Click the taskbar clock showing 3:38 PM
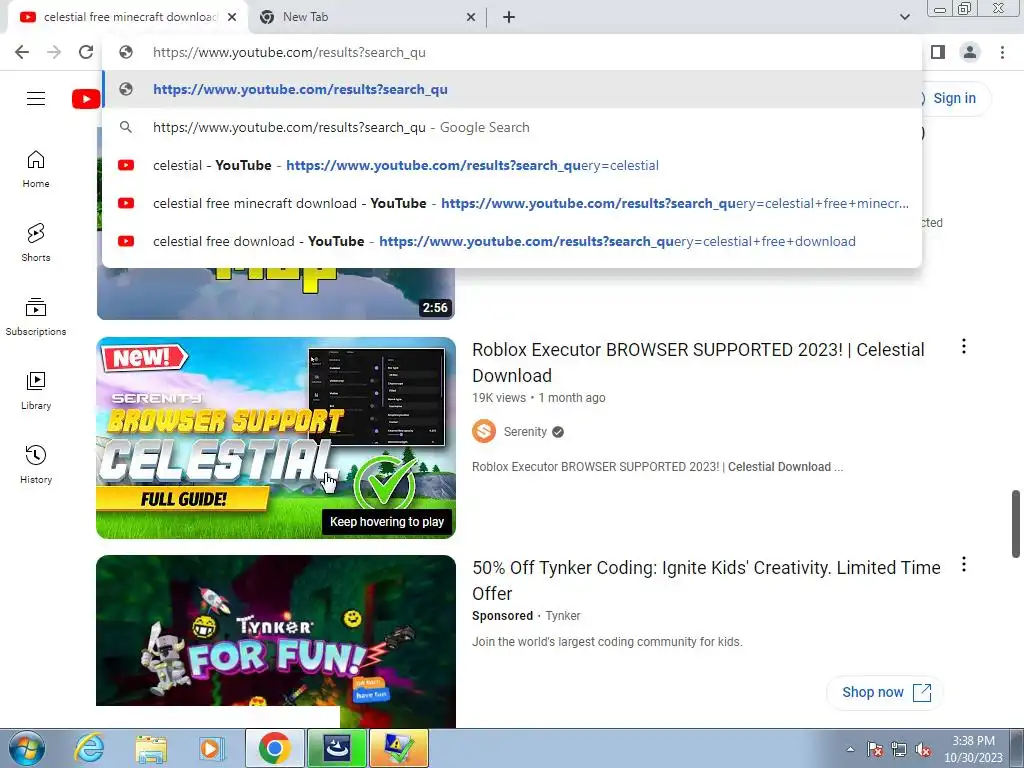Image resolution: width=1024 pixels, height=768 pixels. click(973, 749)
